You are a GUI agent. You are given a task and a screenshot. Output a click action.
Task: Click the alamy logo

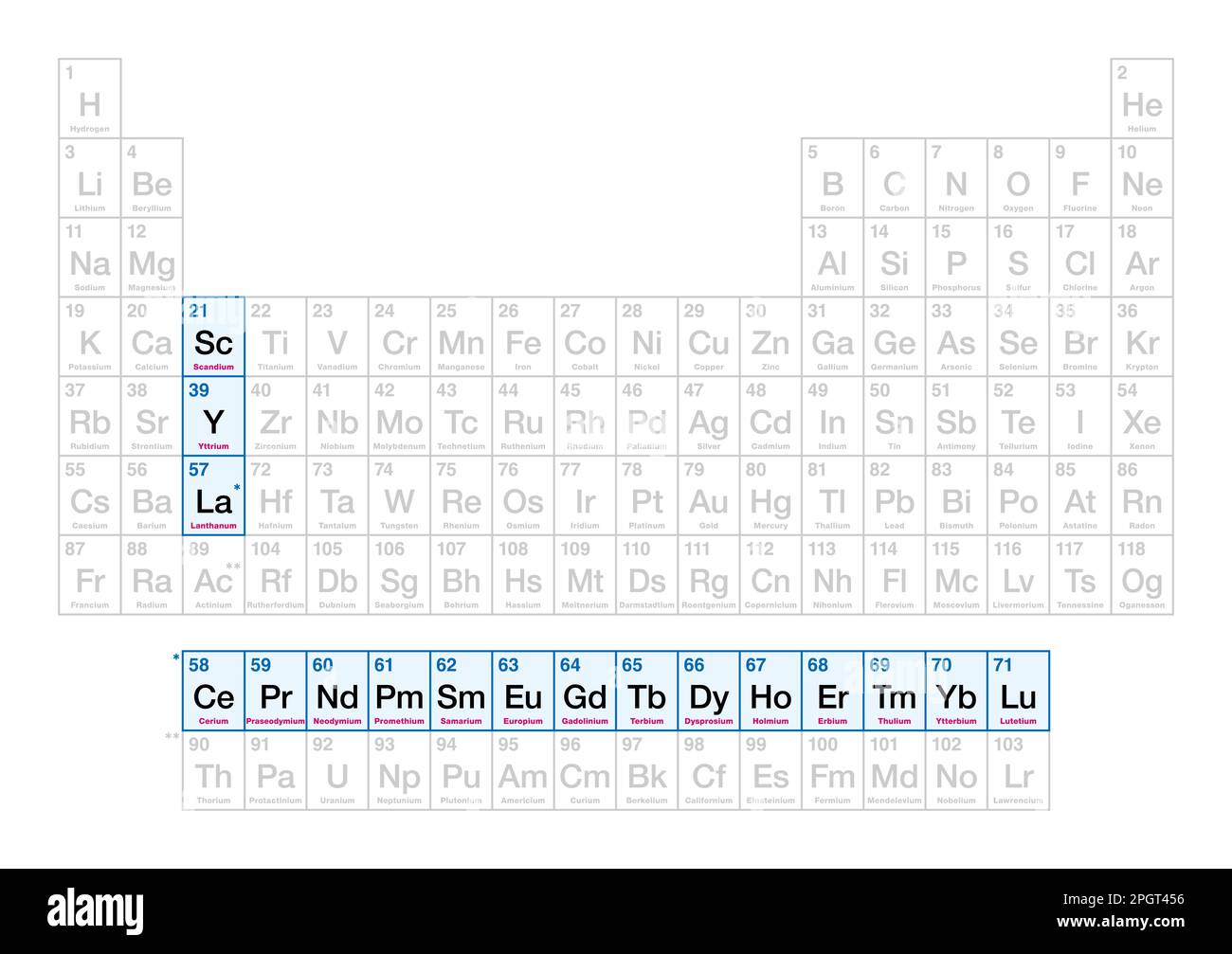coord(96,911)
